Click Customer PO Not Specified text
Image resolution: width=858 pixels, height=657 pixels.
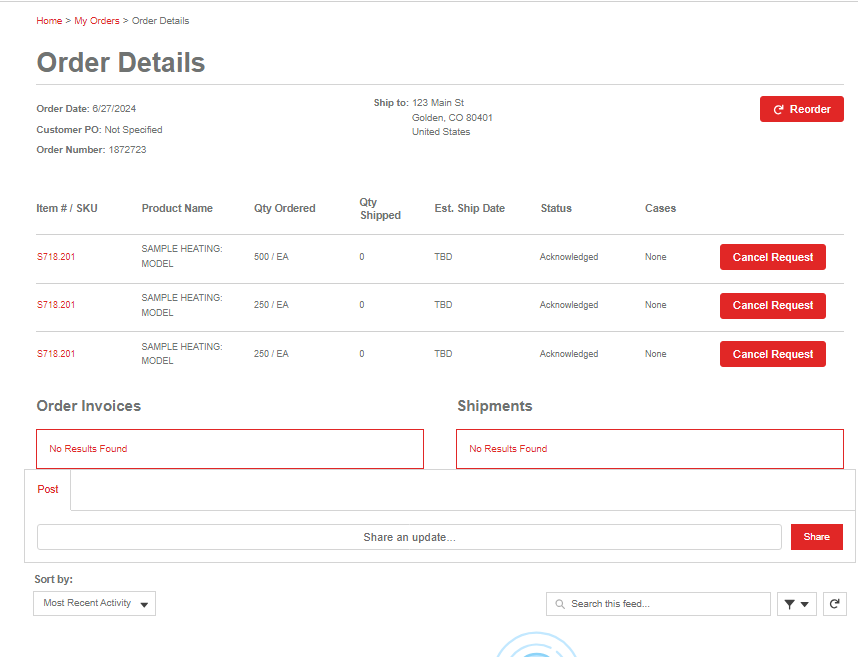pos(99,130)
